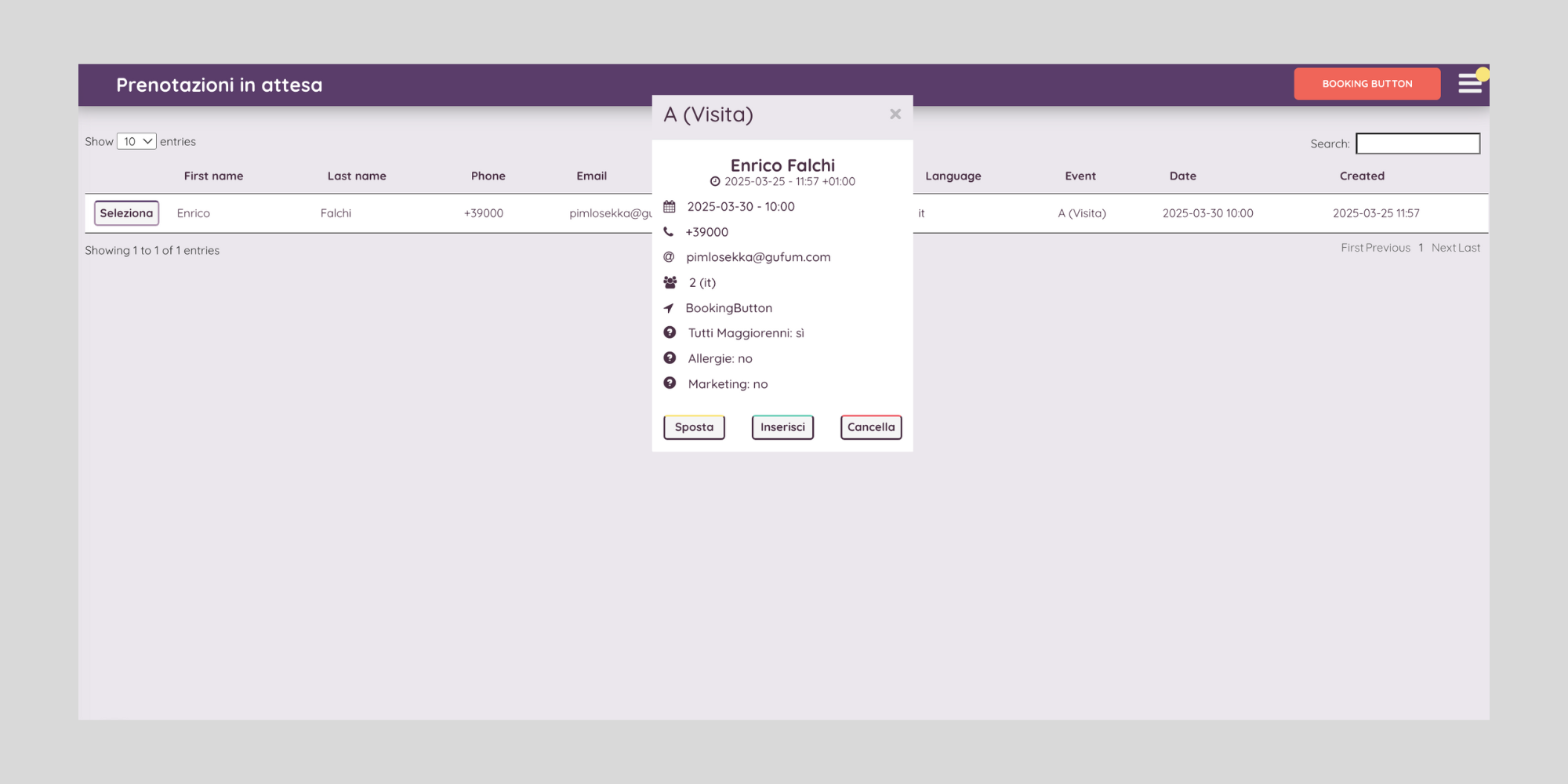Viewport: 1568px width, 784px height.
Task: Sort by Event column header
Action: 1080,176
